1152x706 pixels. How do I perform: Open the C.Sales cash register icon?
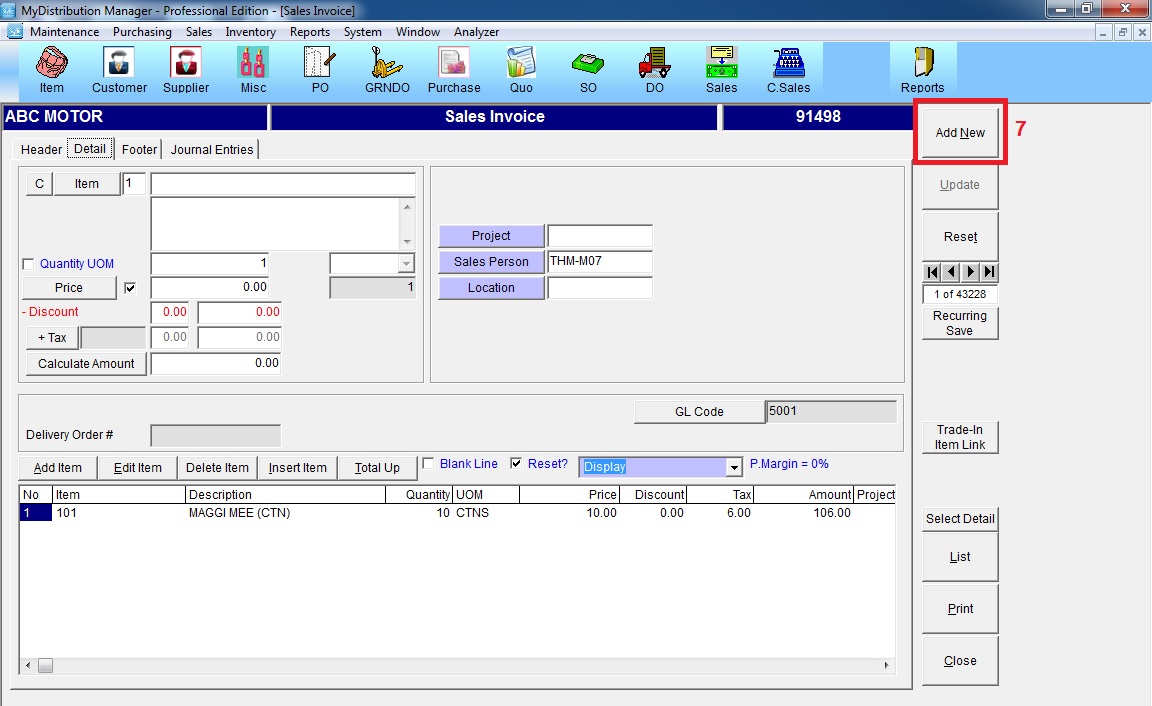pyautogui.click(x=788, y=65)
